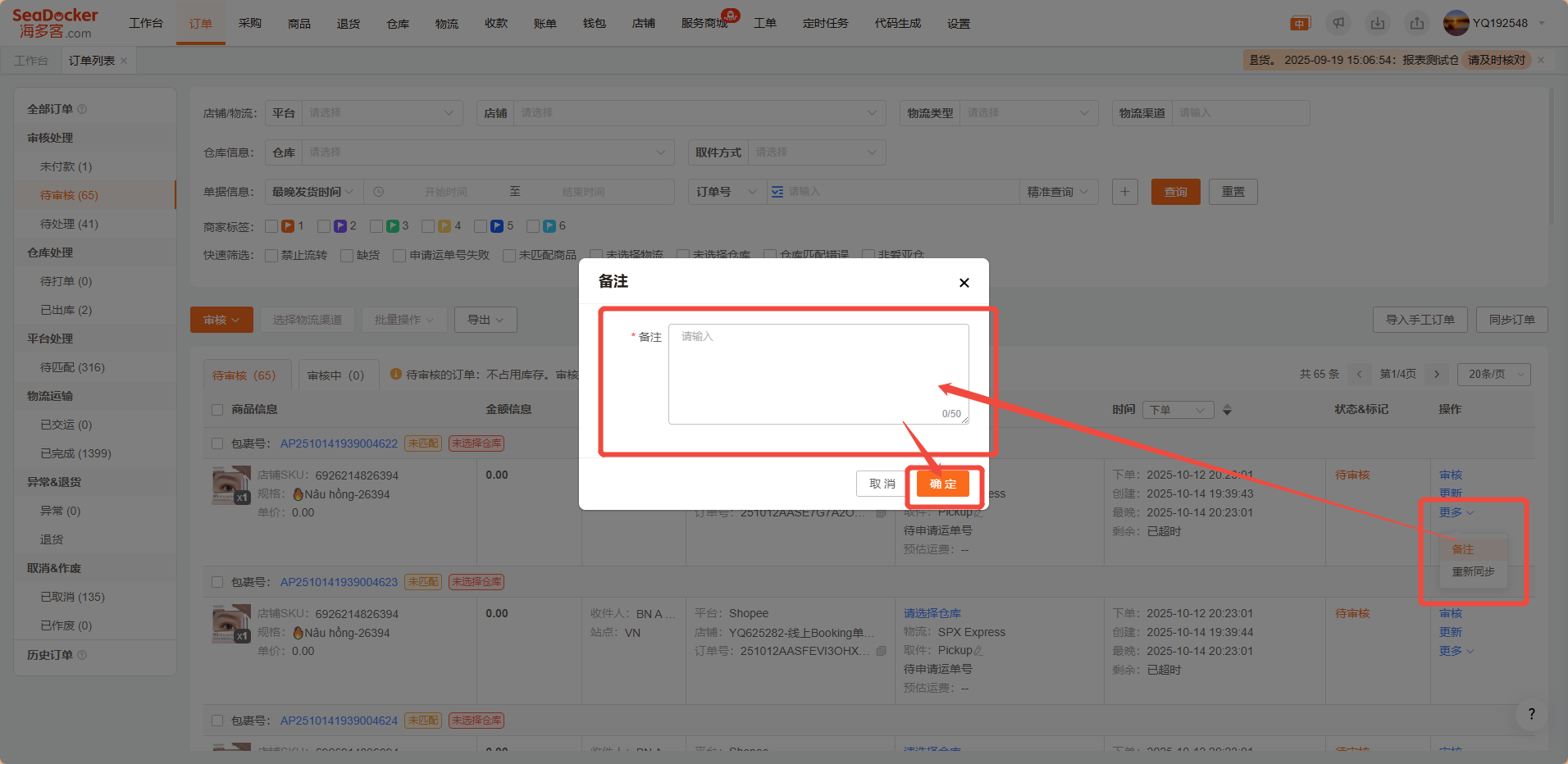Screen dimensions: 1568x764
Task: Open the 20条/页 page size dropdown
Action: point(1493,375)
